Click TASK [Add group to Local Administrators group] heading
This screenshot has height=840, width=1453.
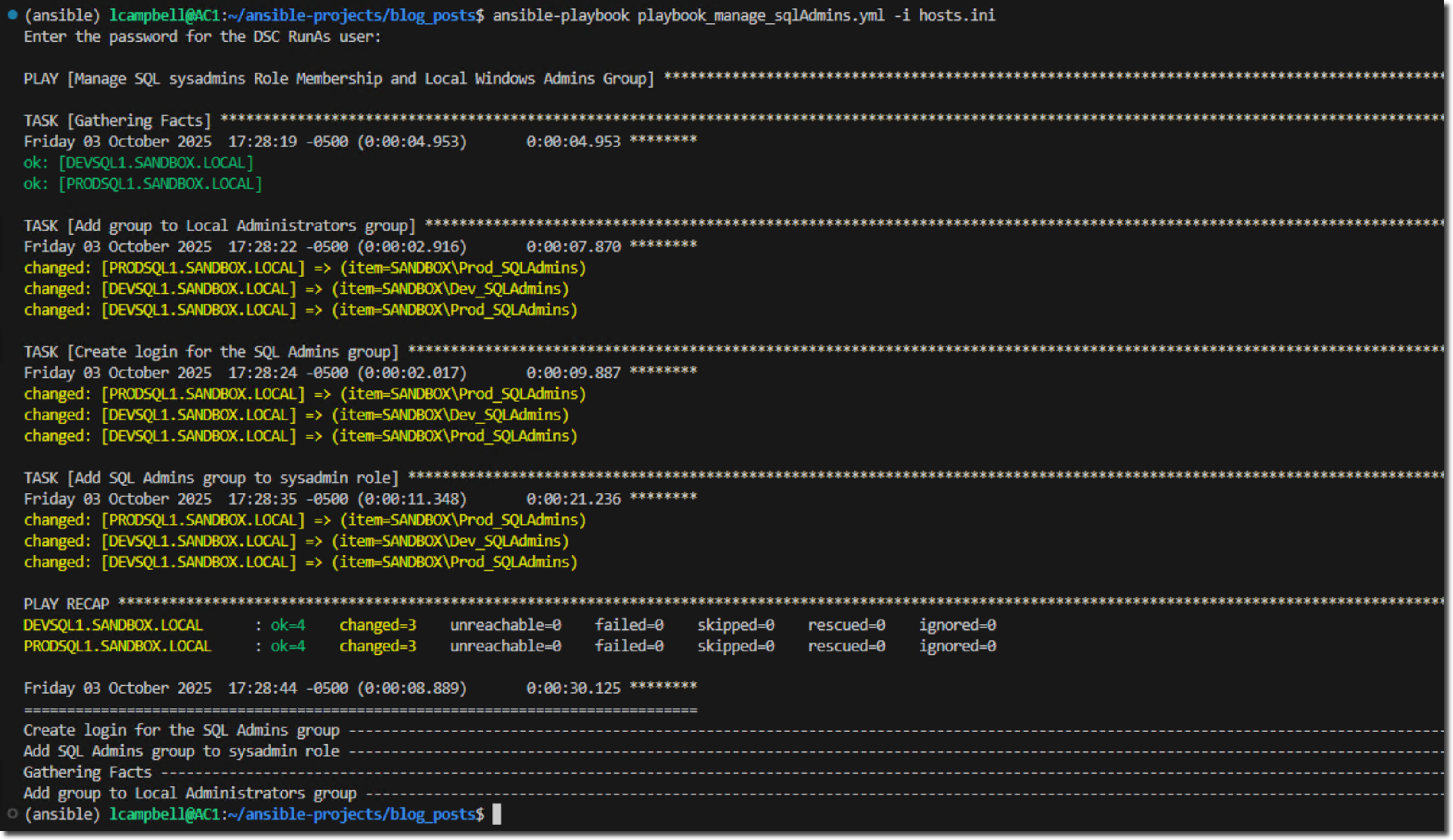click(219, 225)
